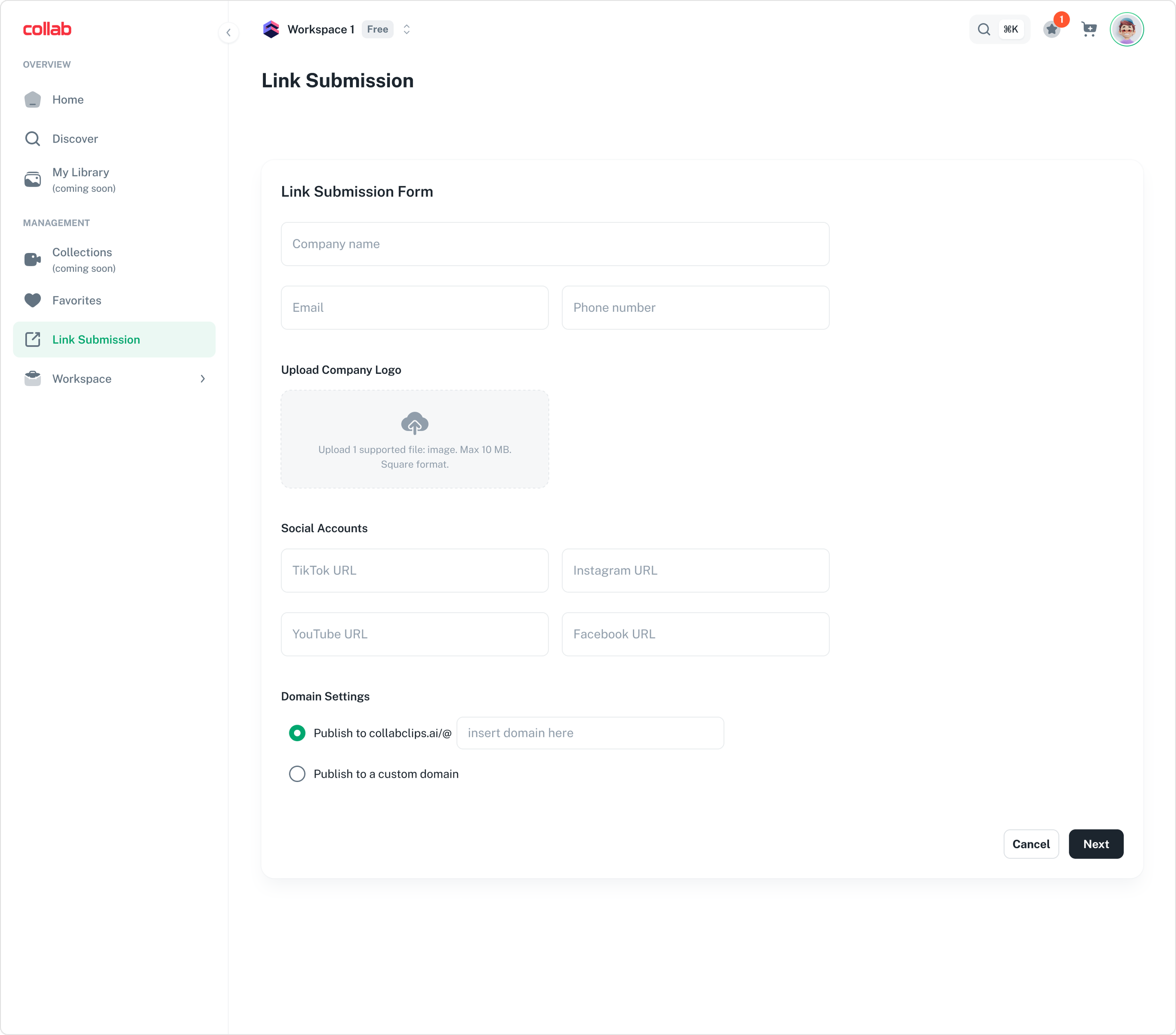The image size is (1176, 1035).
Task: Focus the Company name field
Action: click(x=555, y=244)
